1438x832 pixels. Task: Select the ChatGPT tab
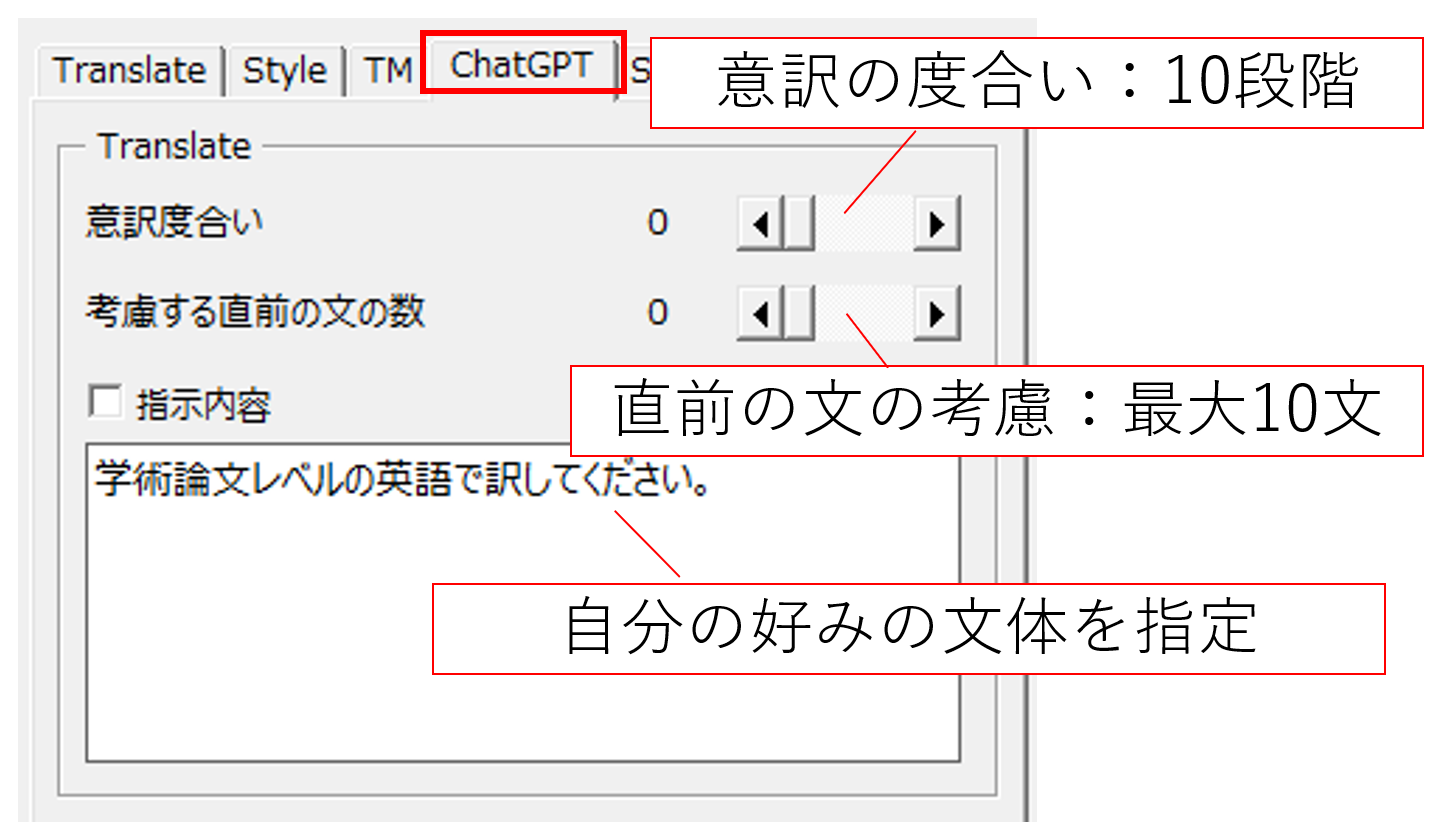click(520, 65)
